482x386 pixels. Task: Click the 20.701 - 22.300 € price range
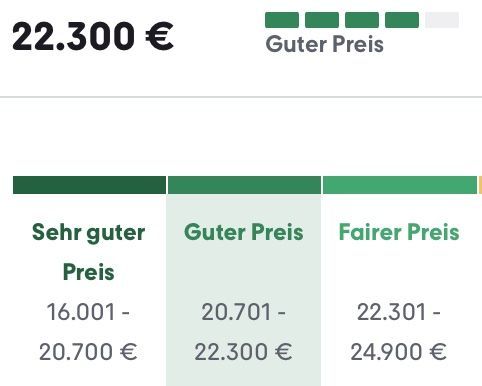click(x=243, y=332)
